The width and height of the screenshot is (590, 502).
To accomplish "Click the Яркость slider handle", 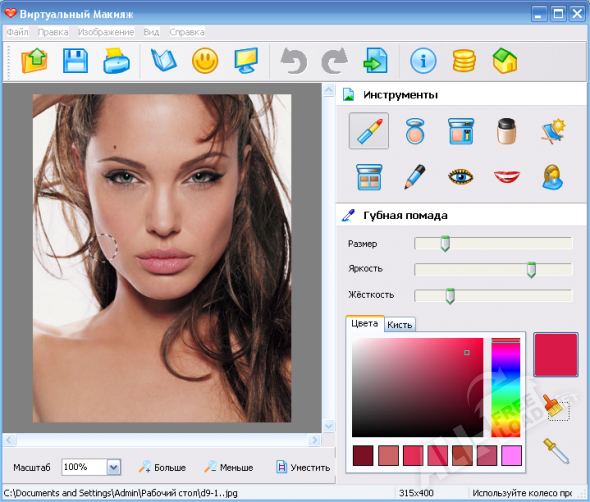I will tap(531, 270).
